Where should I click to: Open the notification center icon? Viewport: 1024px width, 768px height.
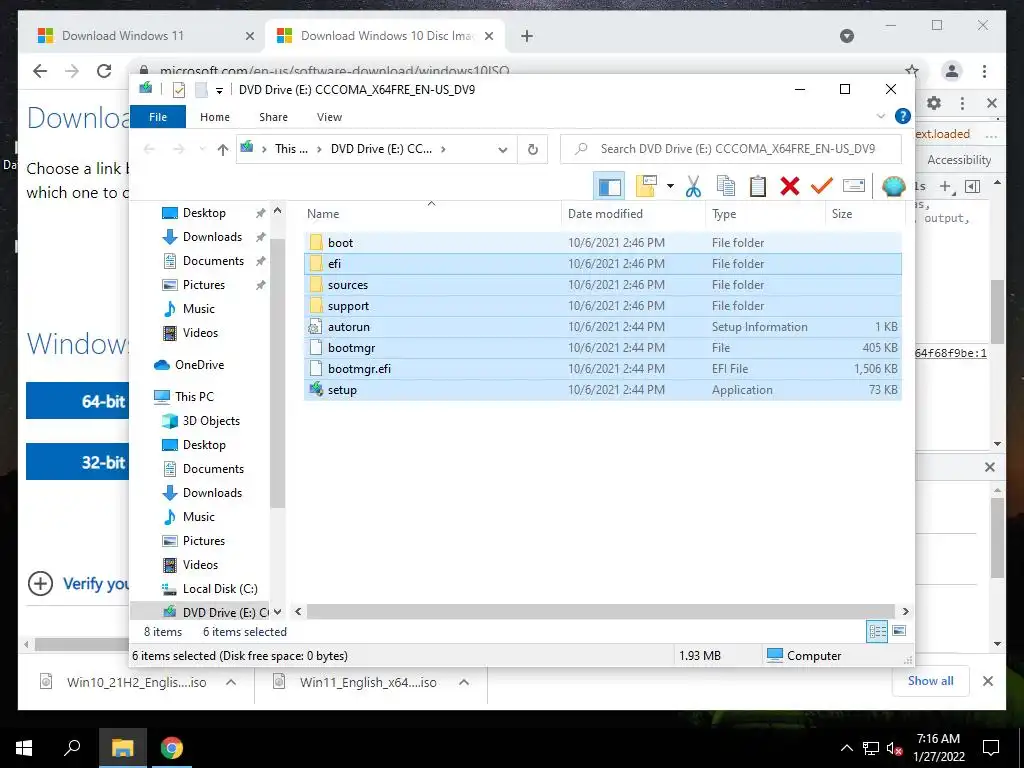point(991,748)
